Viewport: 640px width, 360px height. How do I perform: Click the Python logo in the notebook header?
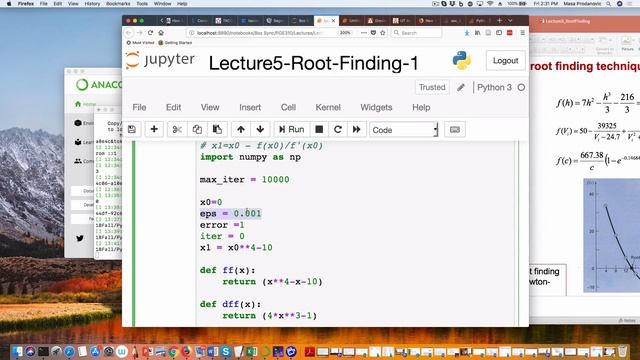461,60
